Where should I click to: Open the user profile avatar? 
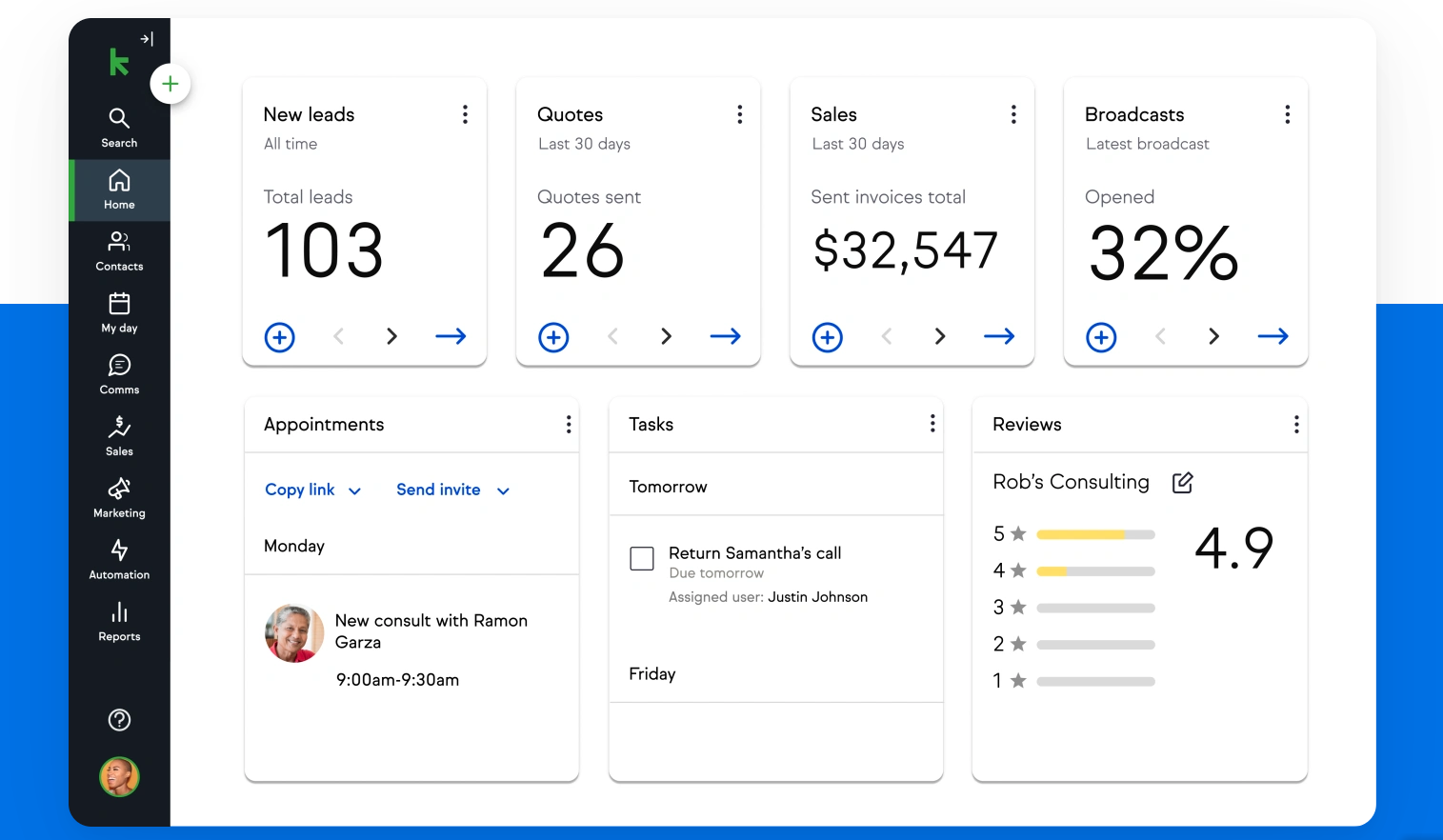119,777
